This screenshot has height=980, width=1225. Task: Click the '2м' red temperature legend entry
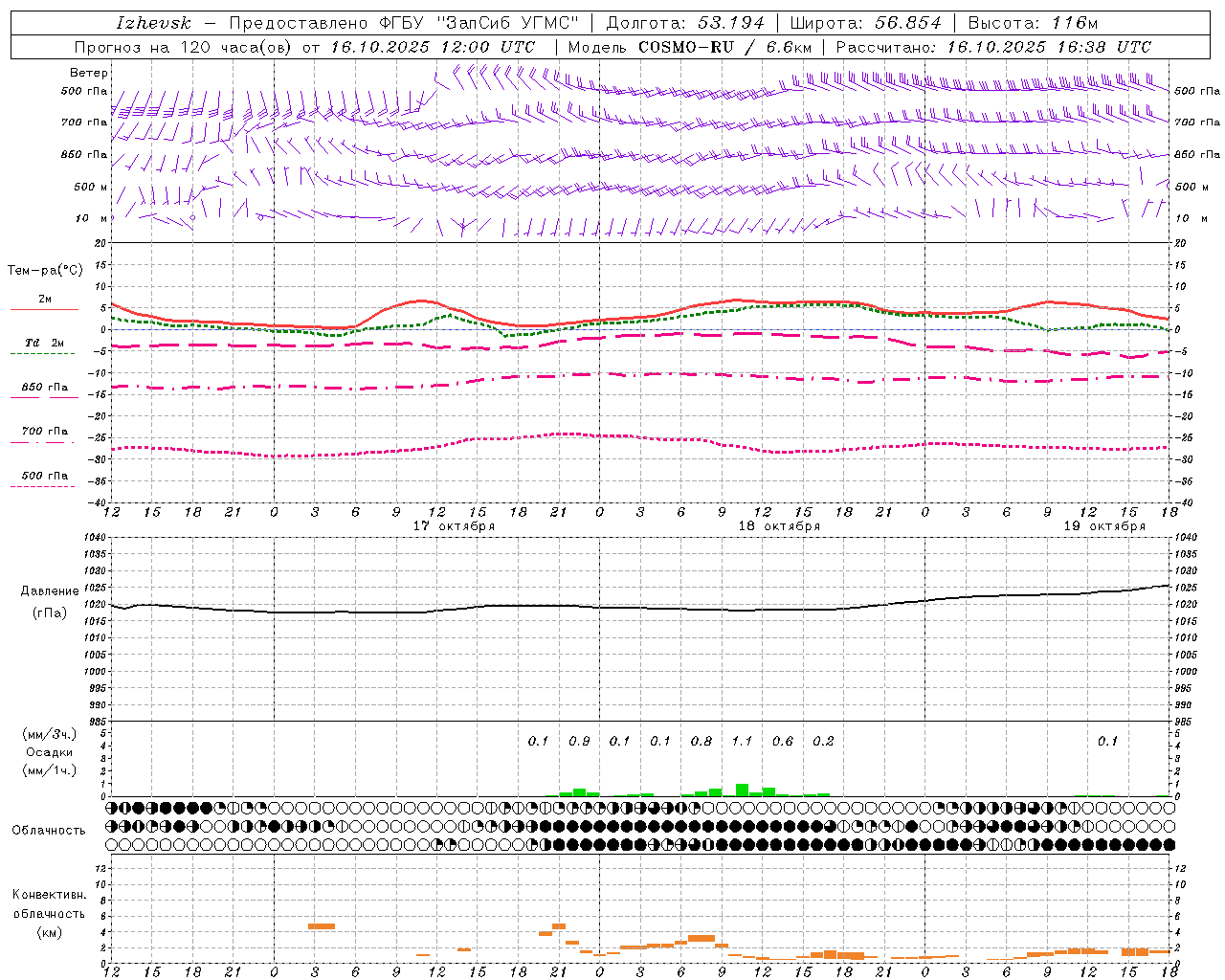click(45, 300)
